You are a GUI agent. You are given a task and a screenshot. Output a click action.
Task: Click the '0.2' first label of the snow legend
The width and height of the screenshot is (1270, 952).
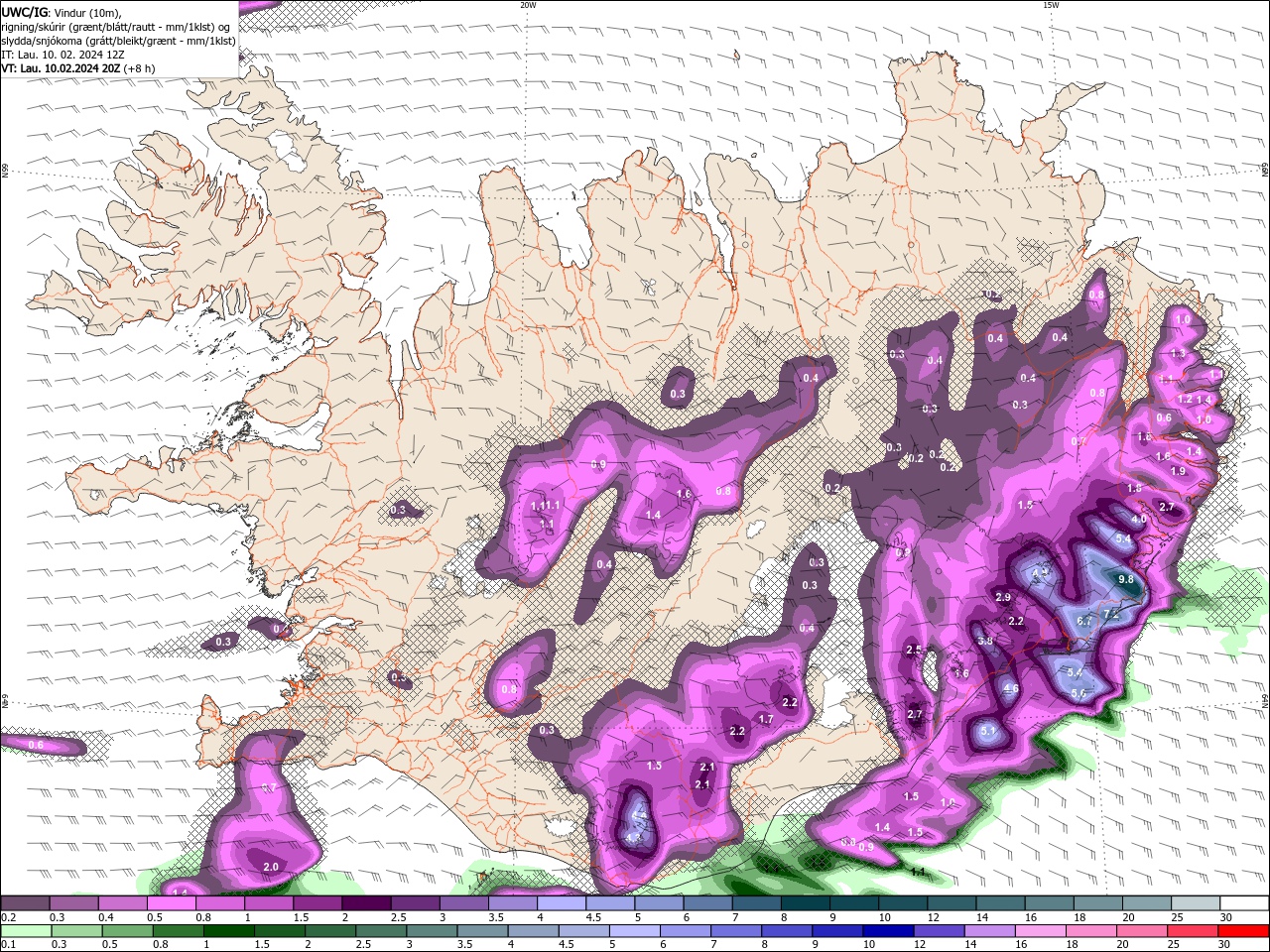pos(8,917)
